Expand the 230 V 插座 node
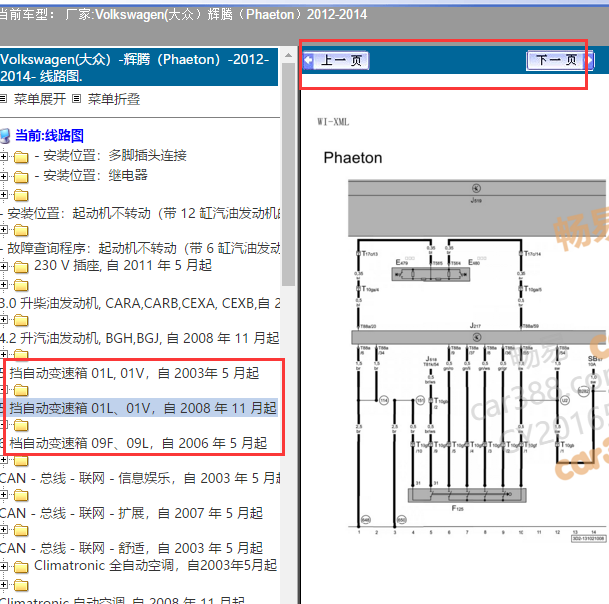The width and height of the screenshot is (609, 604). click(3, 266)
